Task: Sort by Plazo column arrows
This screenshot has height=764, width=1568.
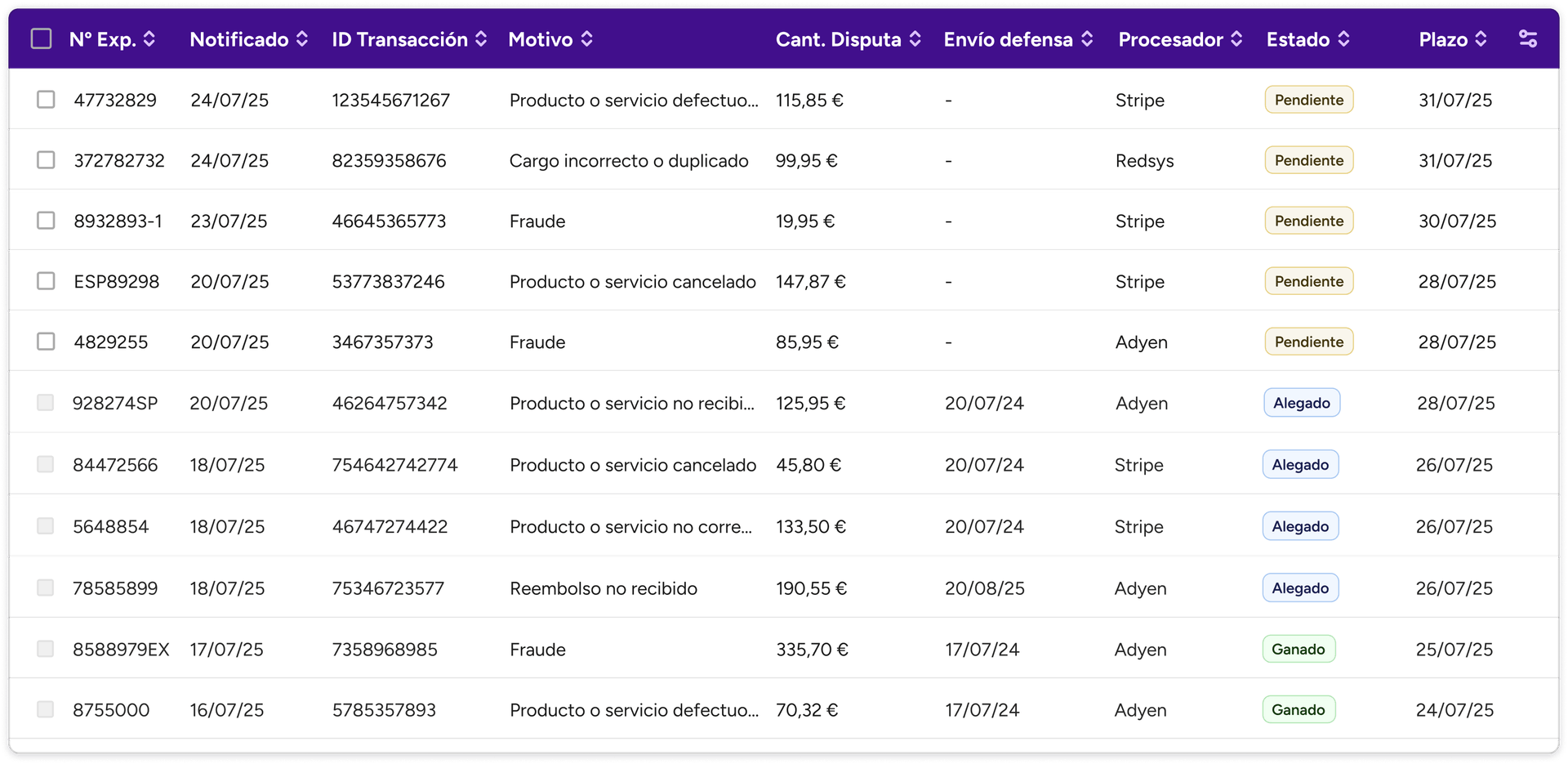Action: tap(1481, 38)
